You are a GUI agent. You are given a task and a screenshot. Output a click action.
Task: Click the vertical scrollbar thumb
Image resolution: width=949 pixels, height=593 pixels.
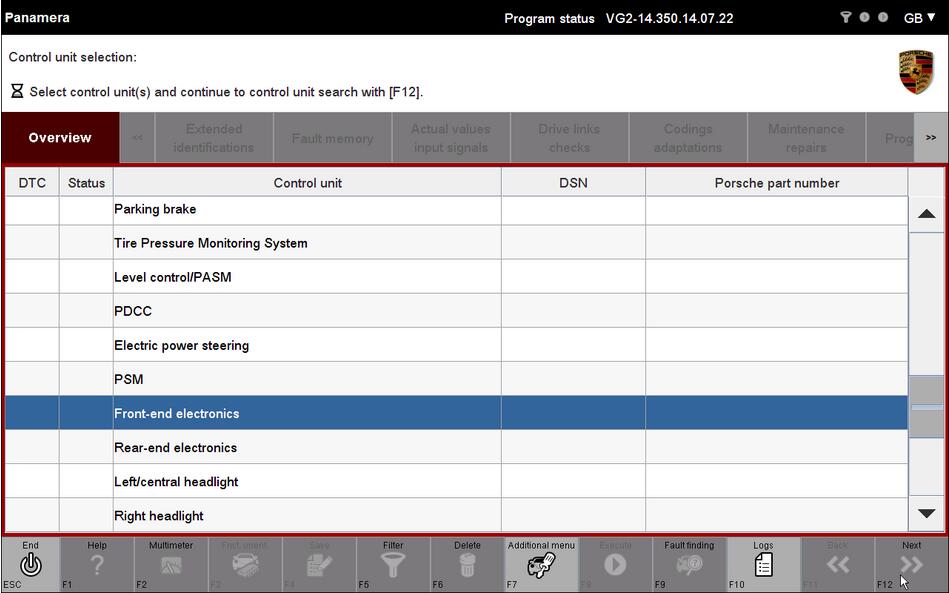pyautogui.click(x=926, y=406)
